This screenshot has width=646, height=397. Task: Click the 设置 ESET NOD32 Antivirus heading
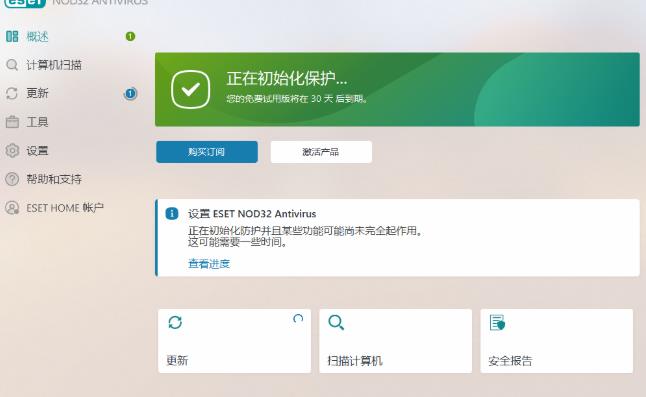pyautogui.click(x=252, y=214)
